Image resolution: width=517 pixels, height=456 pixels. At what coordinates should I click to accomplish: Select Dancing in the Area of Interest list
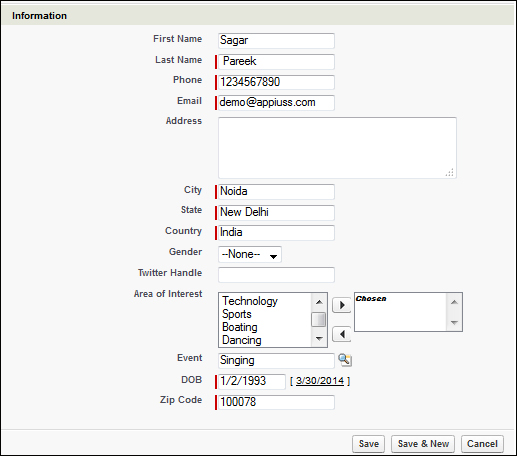tap(242, 340)
